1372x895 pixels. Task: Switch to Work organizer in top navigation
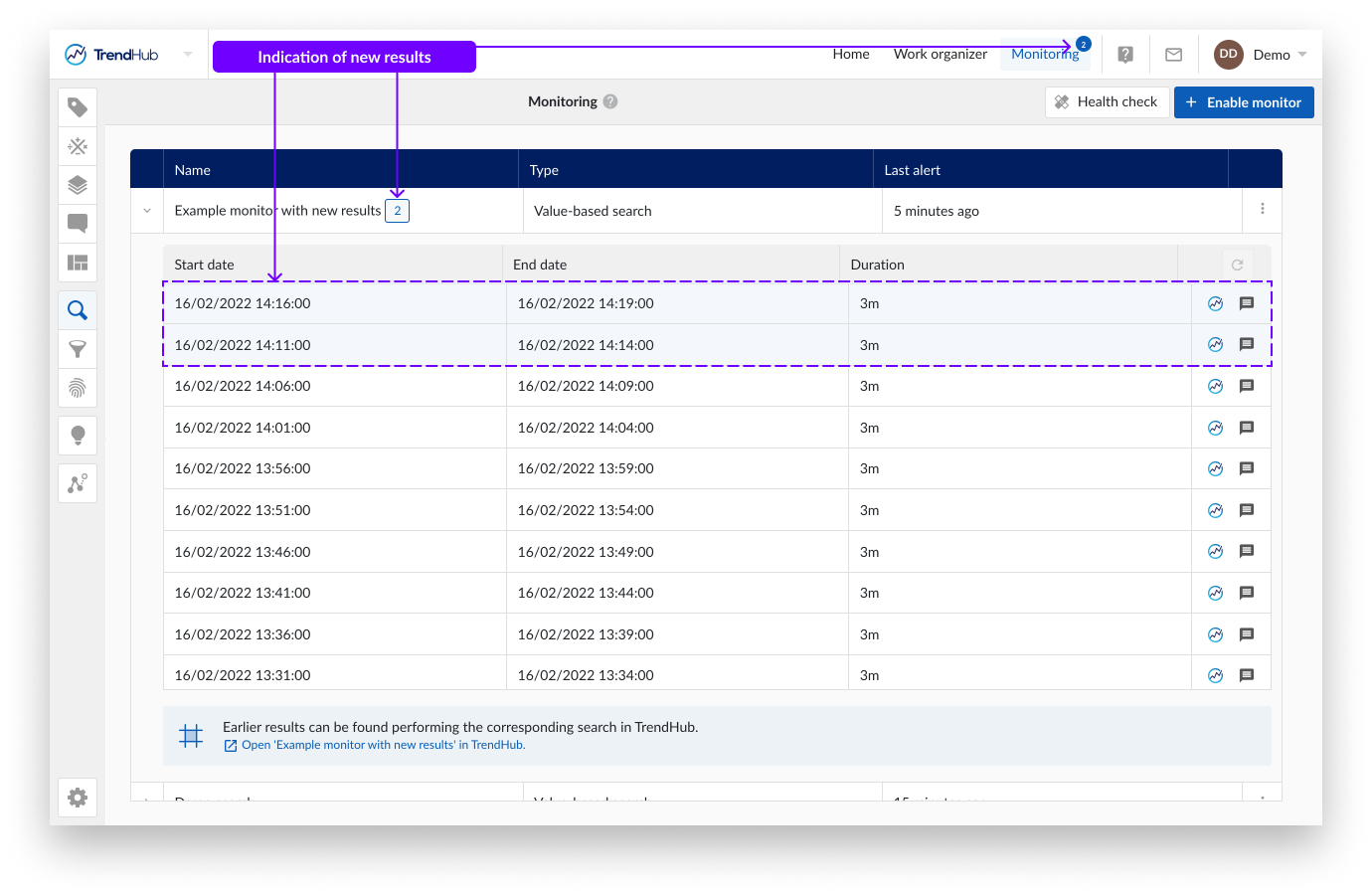(x=940, y=55)
